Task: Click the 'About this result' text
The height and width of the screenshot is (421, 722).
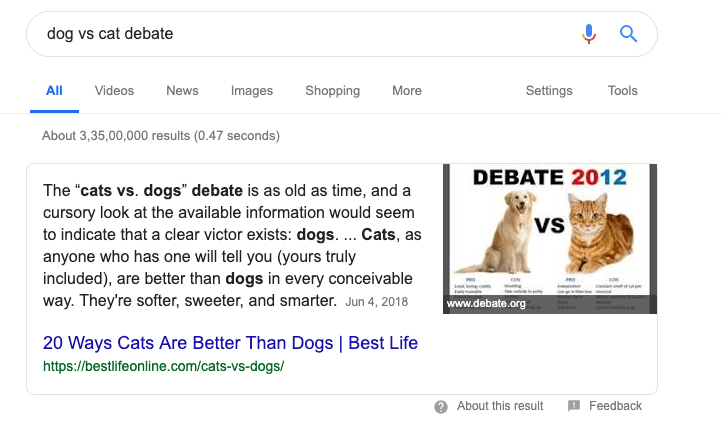Action: coord(500,406)
